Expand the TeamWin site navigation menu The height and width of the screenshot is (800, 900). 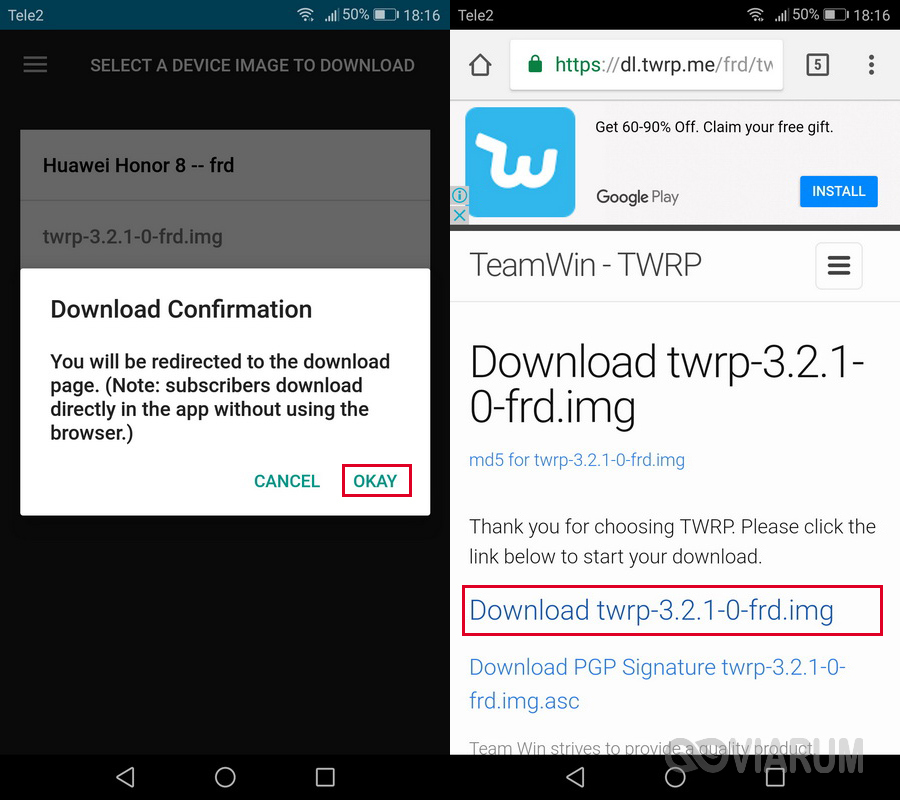pos(839,266)
